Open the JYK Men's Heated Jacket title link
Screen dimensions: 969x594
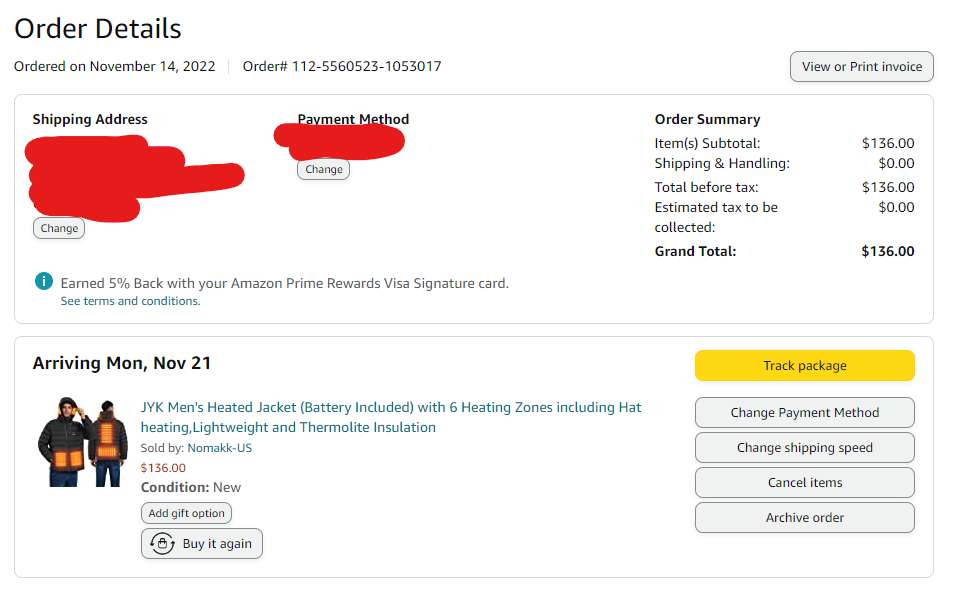point(391,417)
